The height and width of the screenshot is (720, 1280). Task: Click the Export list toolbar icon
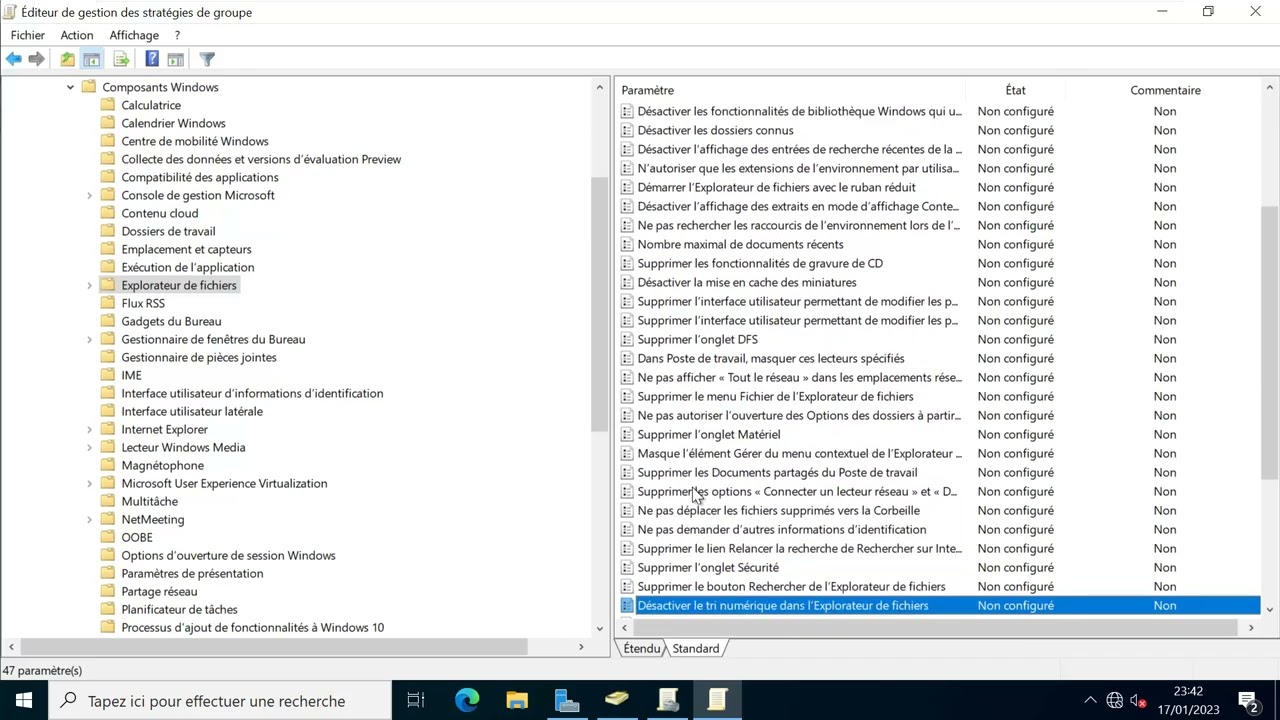[x=121, y=59]
